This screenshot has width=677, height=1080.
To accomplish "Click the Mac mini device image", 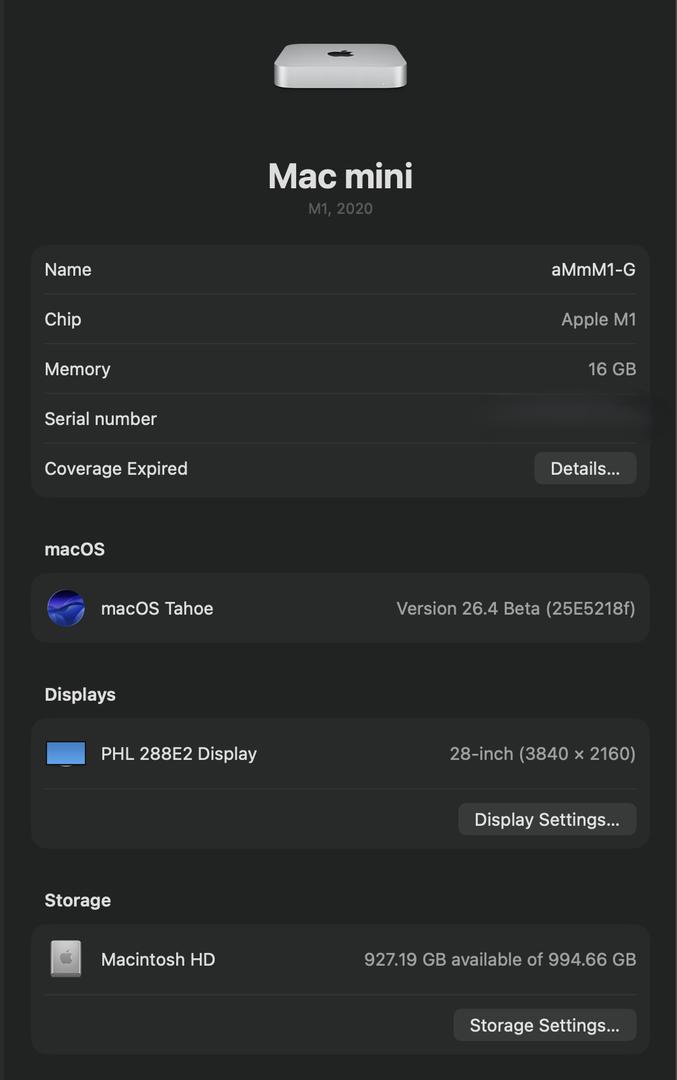I will point(340,65).
